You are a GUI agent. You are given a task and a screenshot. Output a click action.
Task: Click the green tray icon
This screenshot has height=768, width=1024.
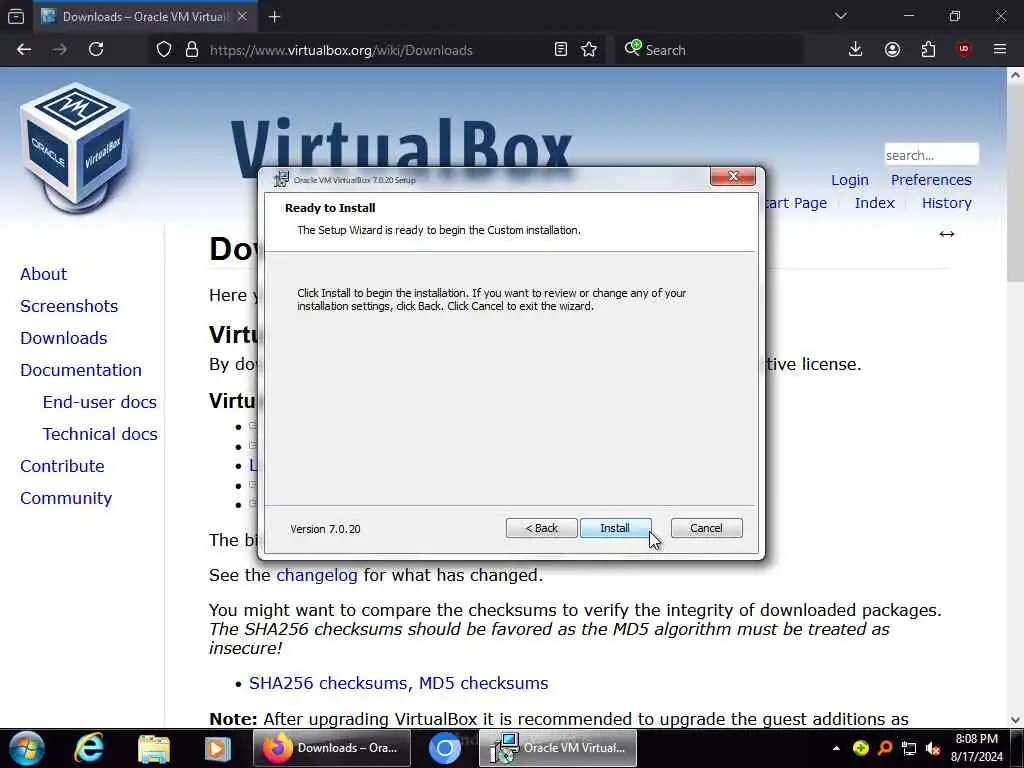(x=861, y=748)
